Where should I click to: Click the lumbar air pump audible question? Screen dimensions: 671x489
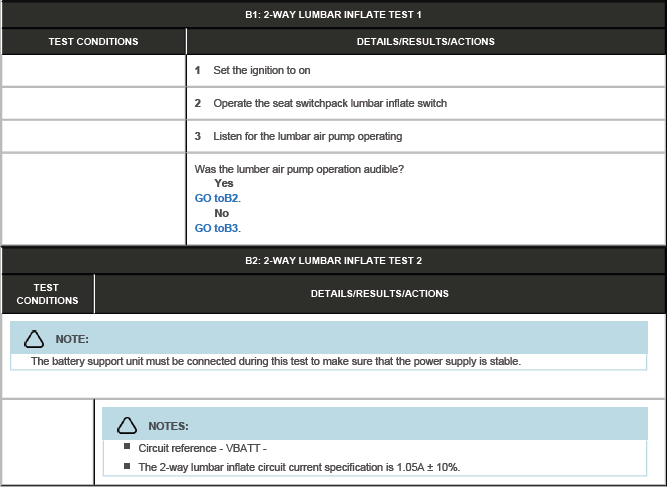(299, 169)
